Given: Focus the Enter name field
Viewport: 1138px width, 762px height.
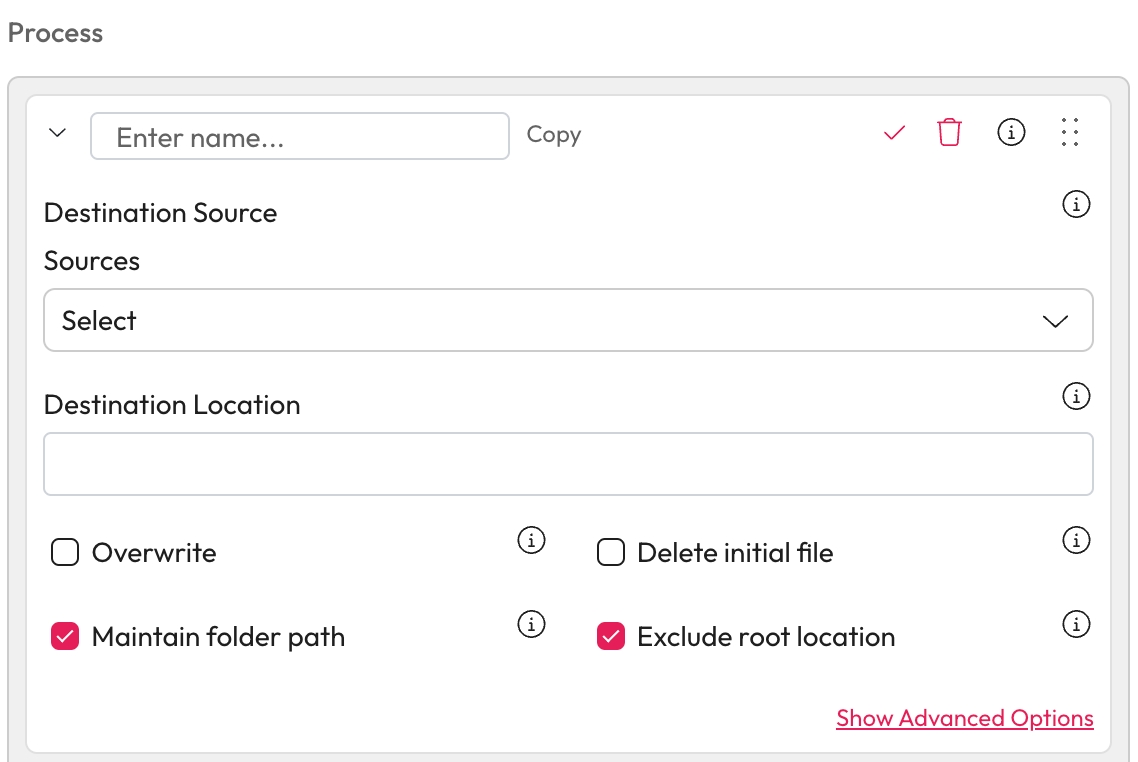Looking at the screenshot, I should 300,137.
